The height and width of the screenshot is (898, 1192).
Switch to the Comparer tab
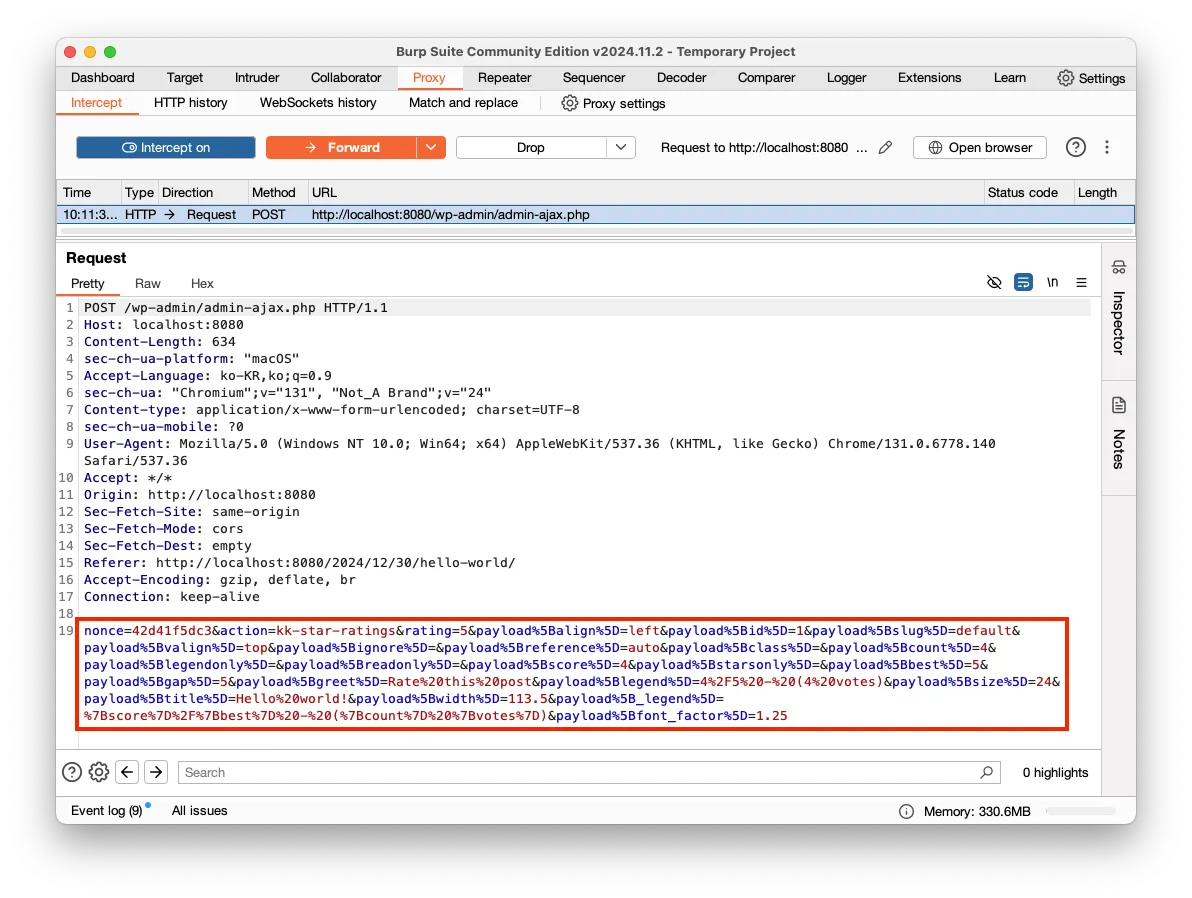tap(766, 78)
